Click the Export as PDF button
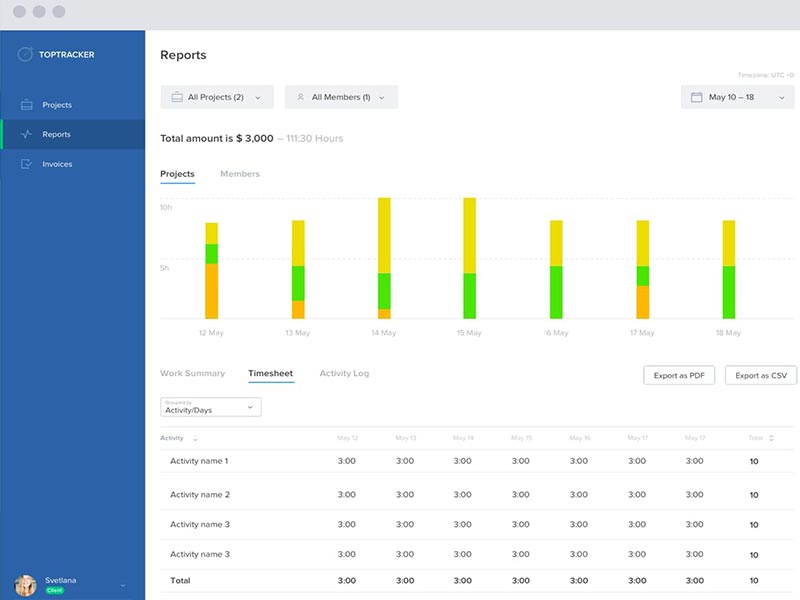Screen dimensions: 800x600 click(x=678, y=375)
